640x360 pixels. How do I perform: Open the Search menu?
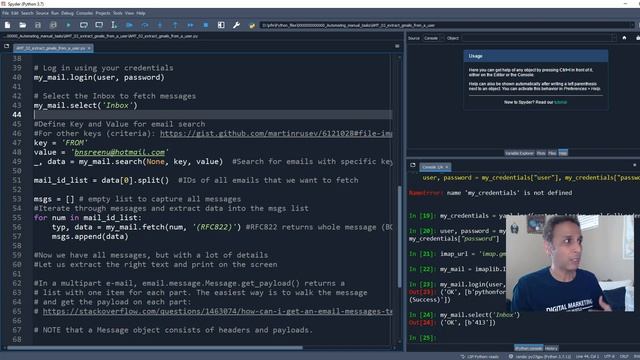[x=27, y=13]
